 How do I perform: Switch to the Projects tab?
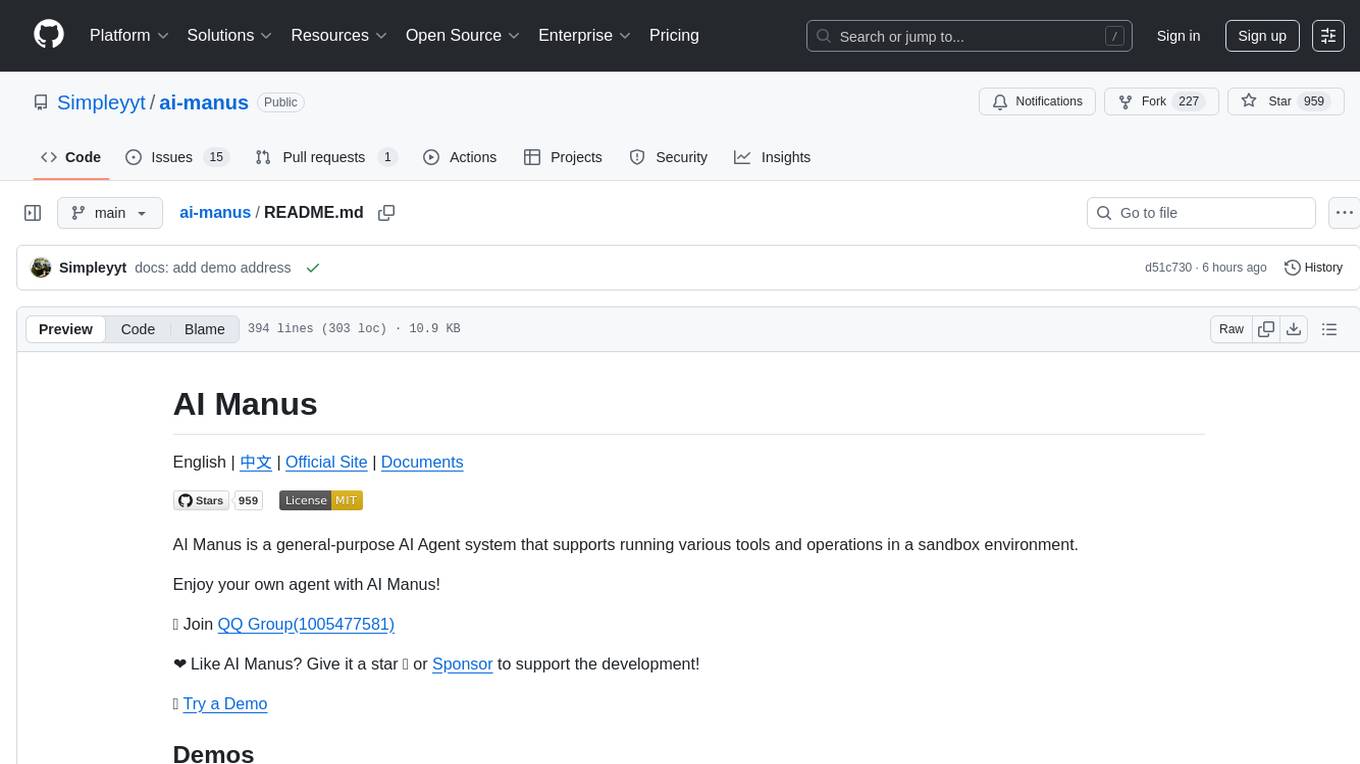563,157
